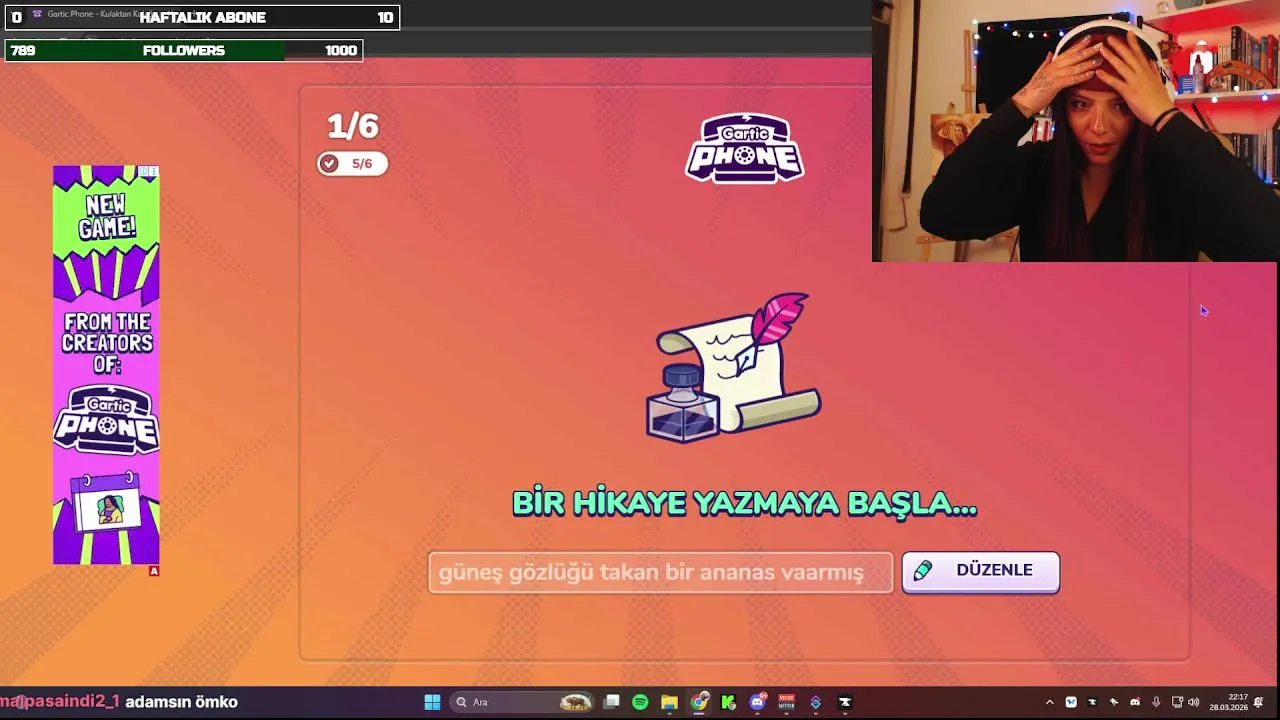This screenshot has width=1280, height=720.
Task: Click the blue tray app icon
Action: (x=1071, y=702)
